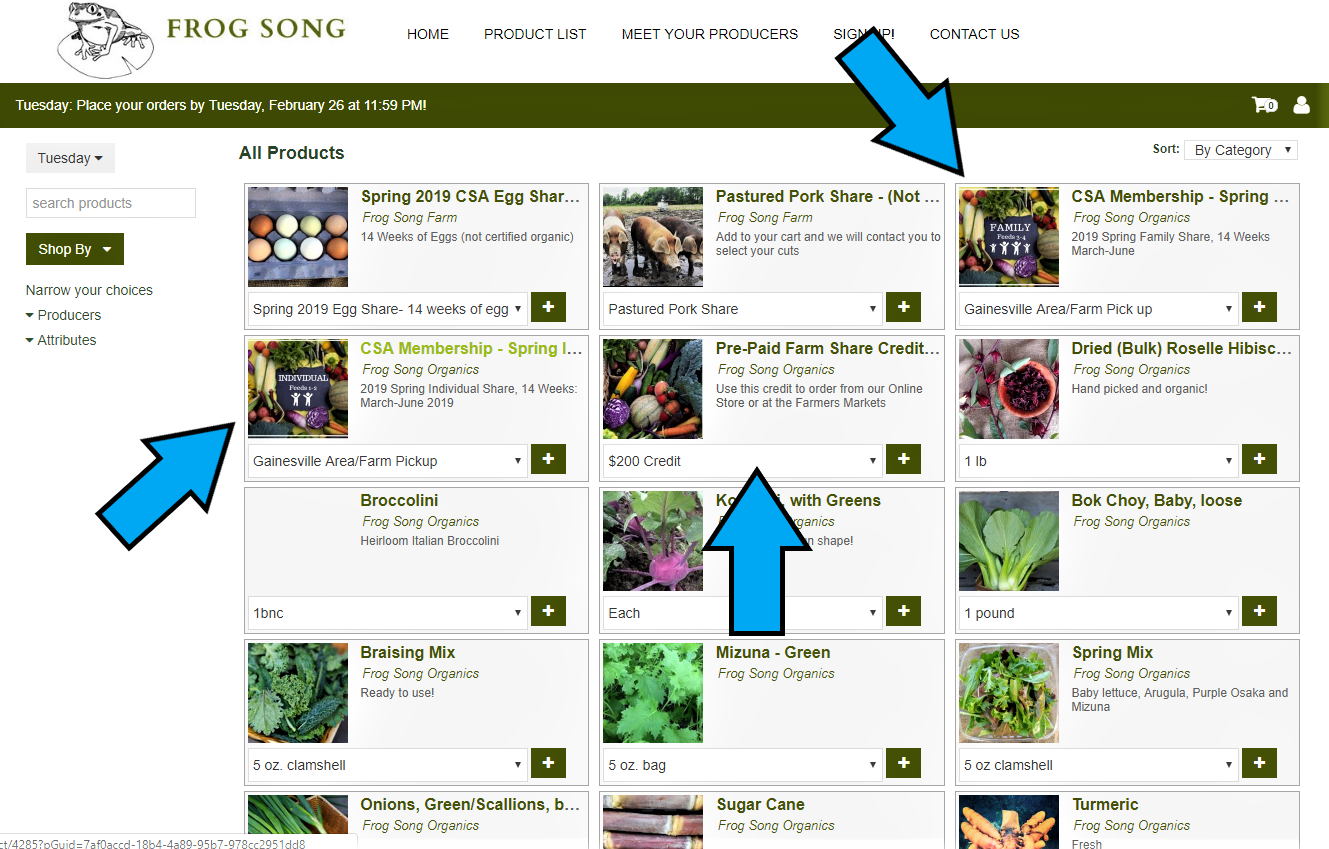This screenshot has height=849, width=1329.
Task: Click the Frog Song frog logo
Action: 100,40
